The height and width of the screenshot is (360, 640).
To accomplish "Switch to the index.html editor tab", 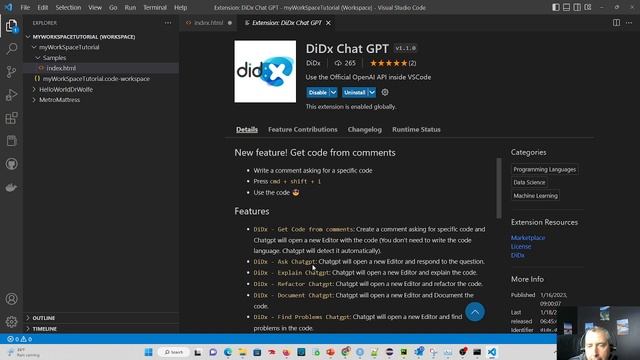I will [209, 23].
